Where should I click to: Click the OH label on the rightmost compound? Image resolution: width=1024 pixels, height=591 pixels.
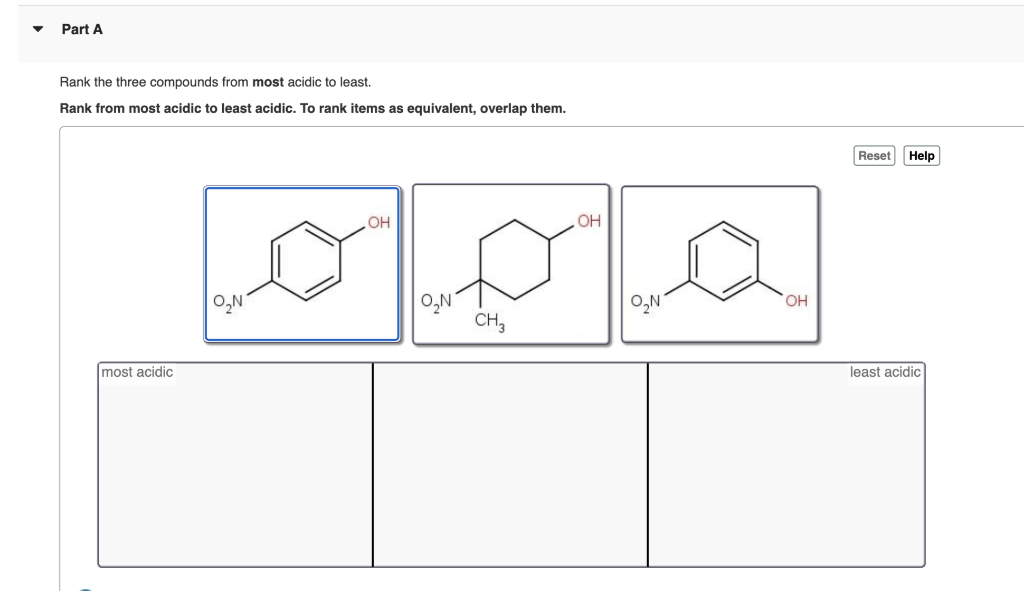pos(793,299)
